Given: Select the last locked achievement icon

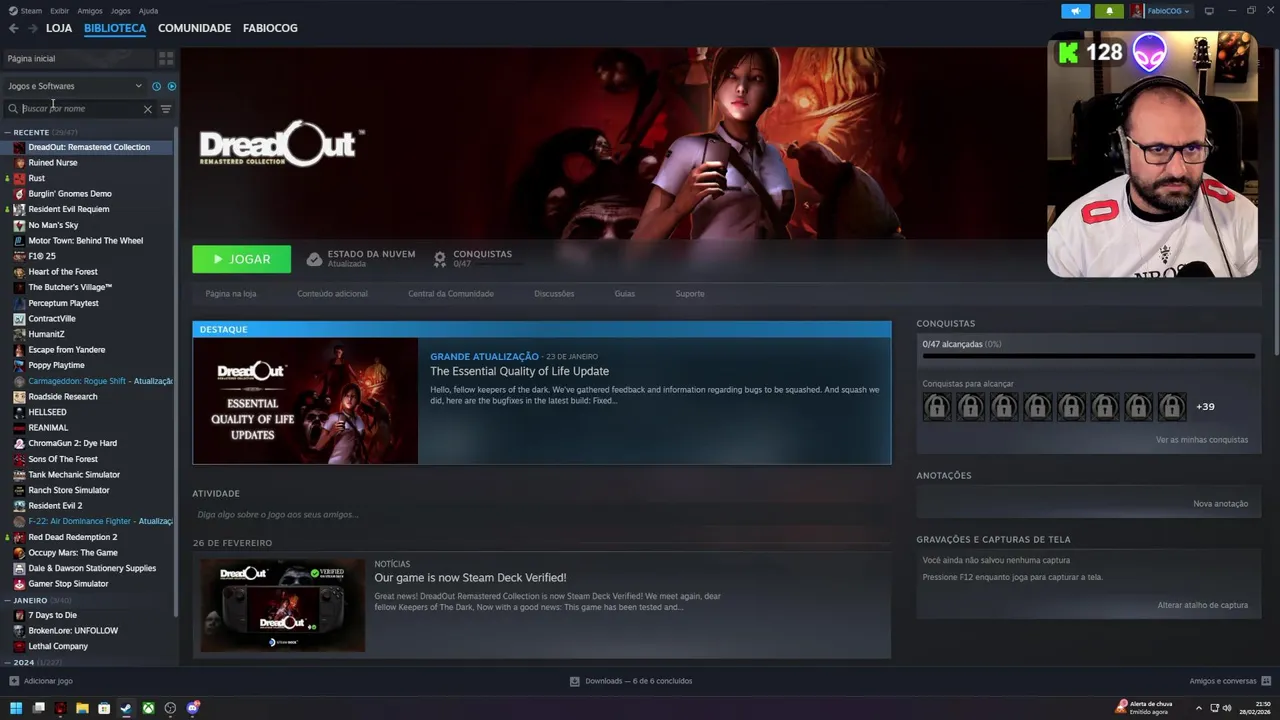Looking at the screenshot, I should click(x=1172, y=406).
